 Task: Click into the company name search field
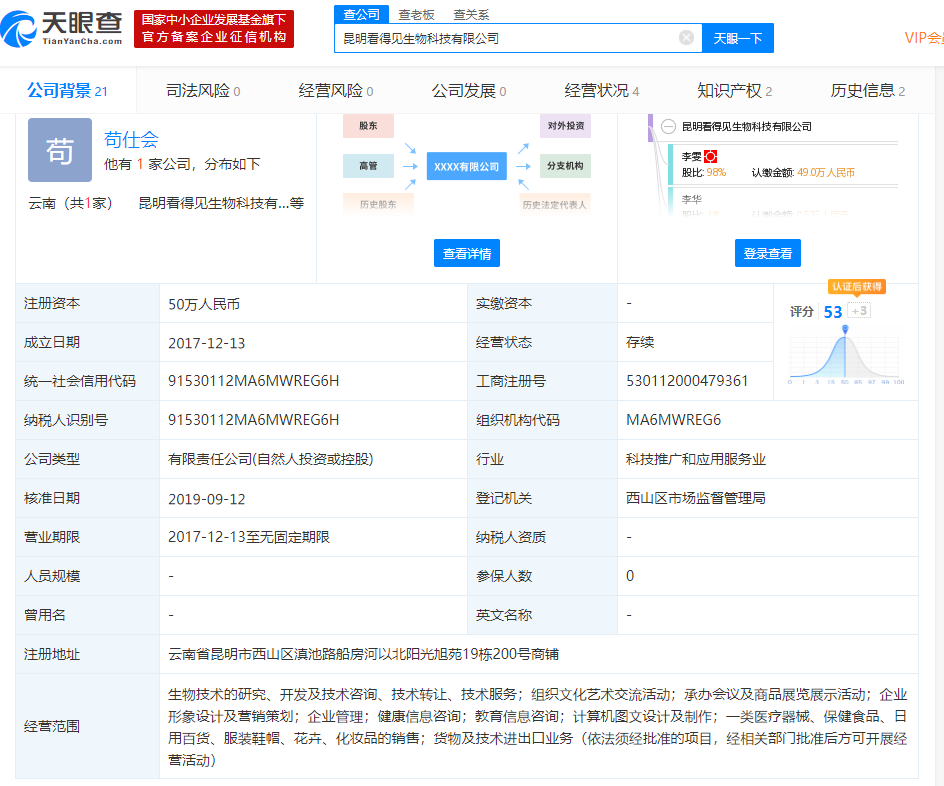[505, 38]
